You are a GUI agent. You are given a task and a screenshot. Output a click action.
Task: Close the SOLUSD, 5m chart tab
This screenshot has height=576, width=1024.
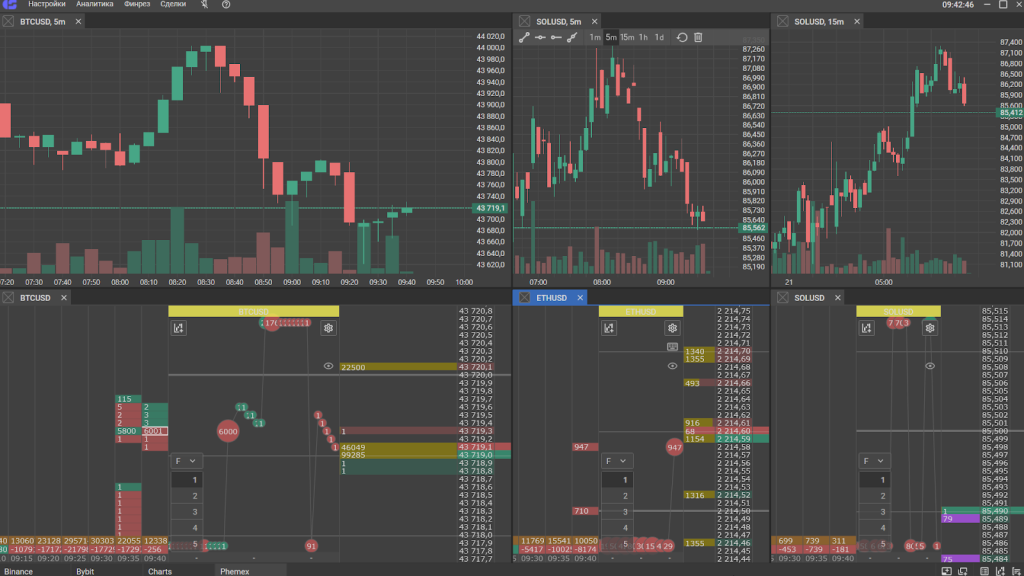click(x=594, y=22)
